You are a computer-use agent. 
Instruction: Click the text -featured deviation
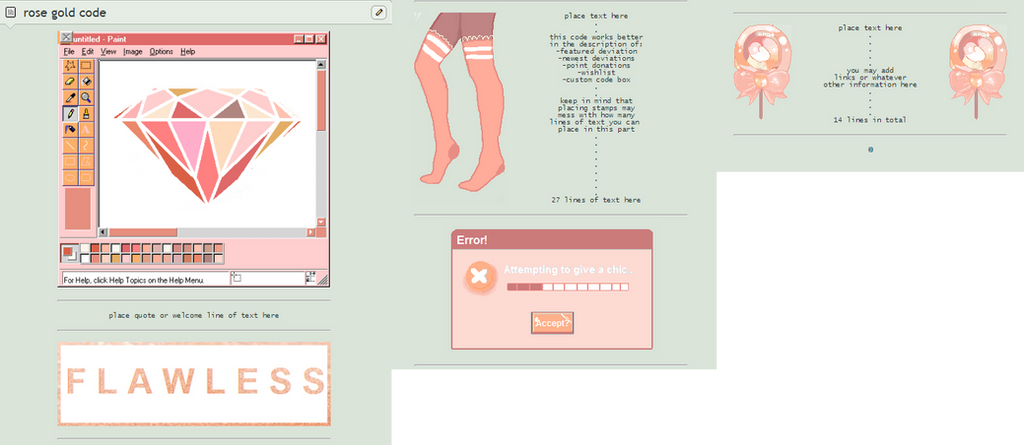tap(596, 51)
